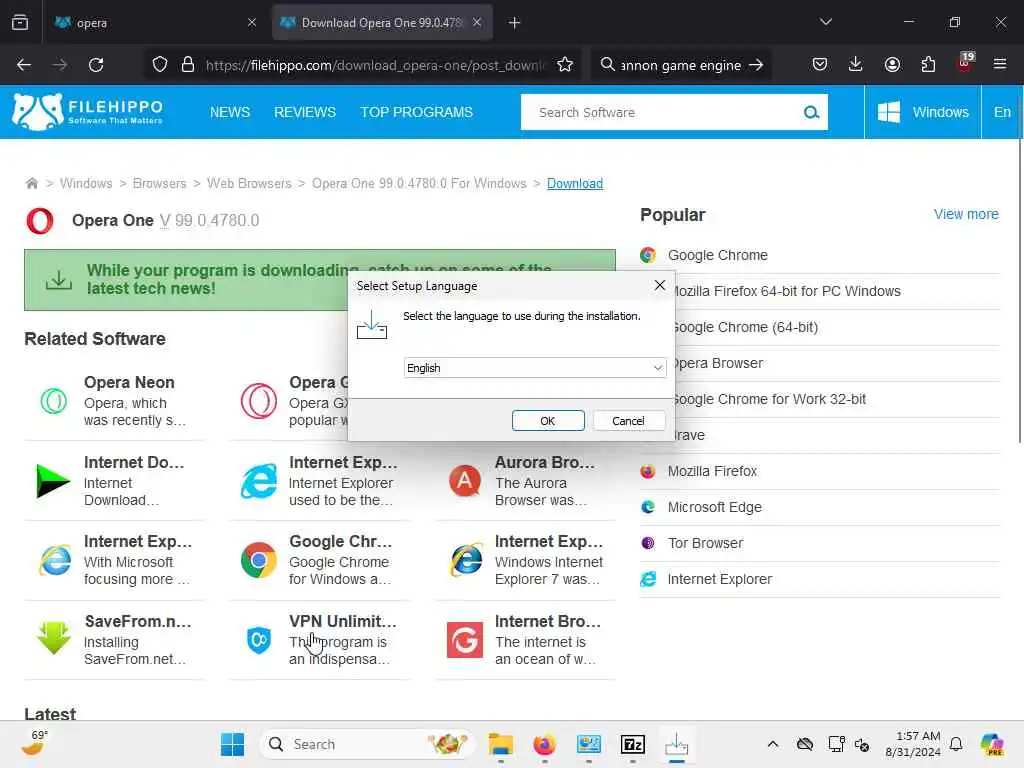Open the weather widget showing 69°
1024x768 pixels.
[x=35, y=743]
